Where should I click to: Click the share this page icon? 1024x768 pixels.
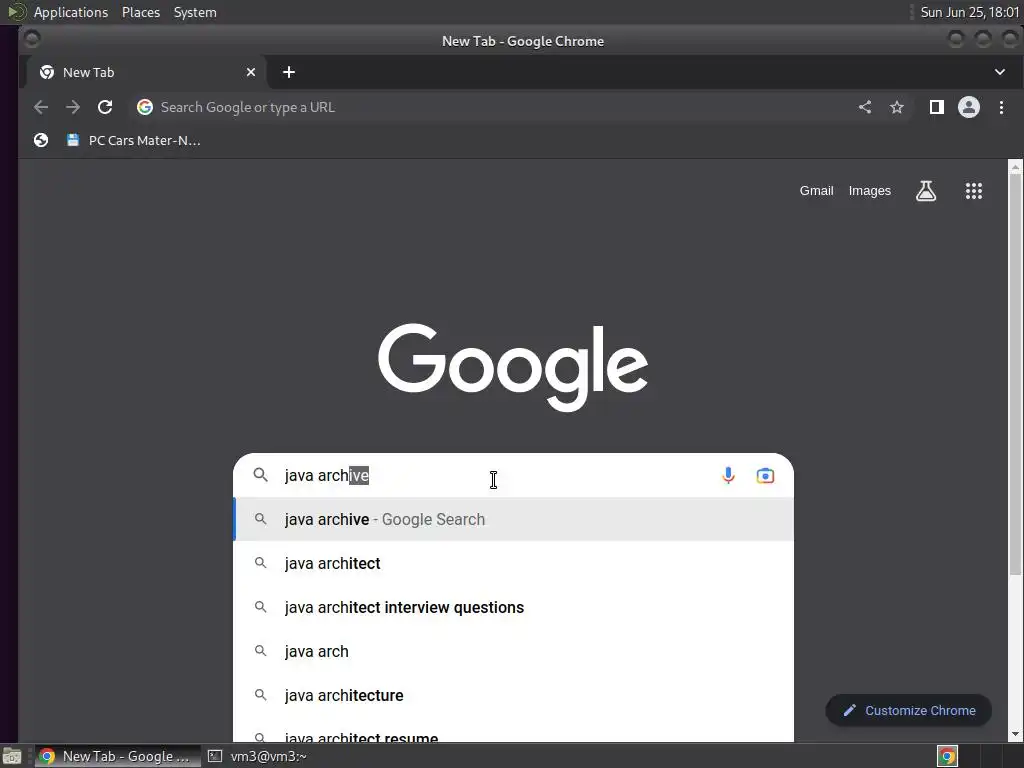(x=865, y=107)
